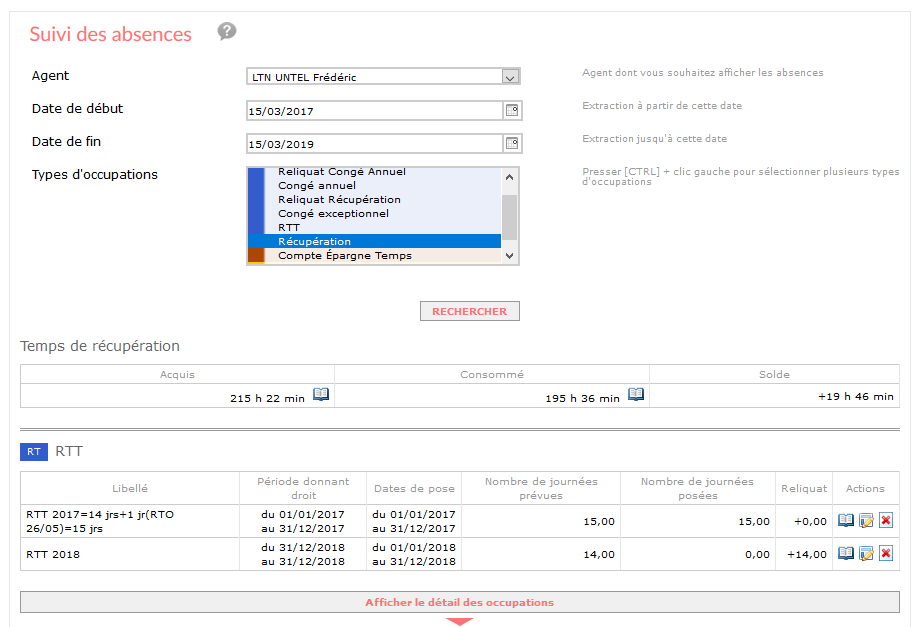Viewport: 921px width, 627px height.
Task: Open book icon for RTT 2018 row
Action: (x=846, y=554)
